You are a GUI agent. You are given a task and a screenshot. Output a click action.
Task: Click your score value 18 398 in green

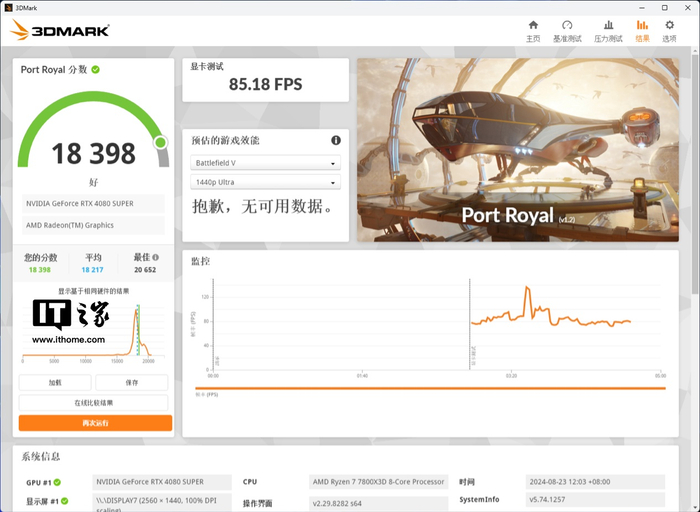(40, 270)
